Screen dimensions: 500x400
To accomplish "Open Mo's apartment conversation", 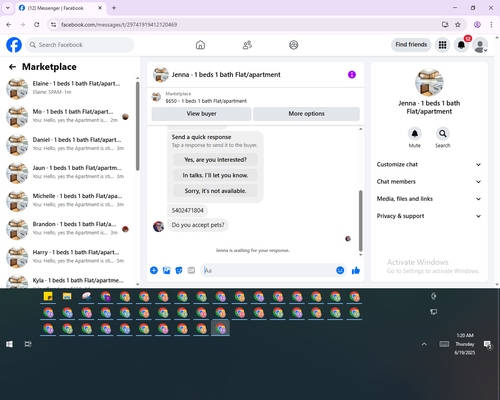I will 68,116.
